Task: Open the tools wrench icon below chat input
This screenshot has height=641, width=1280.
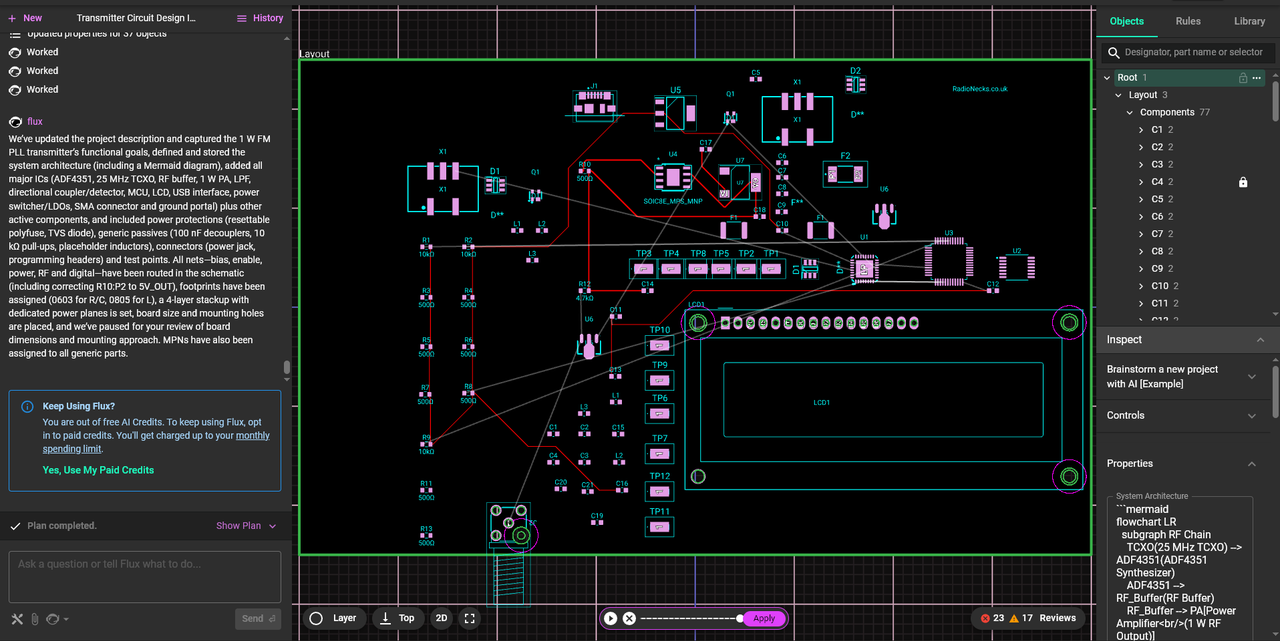Action: pyautogui.click(x=17, y=619)
